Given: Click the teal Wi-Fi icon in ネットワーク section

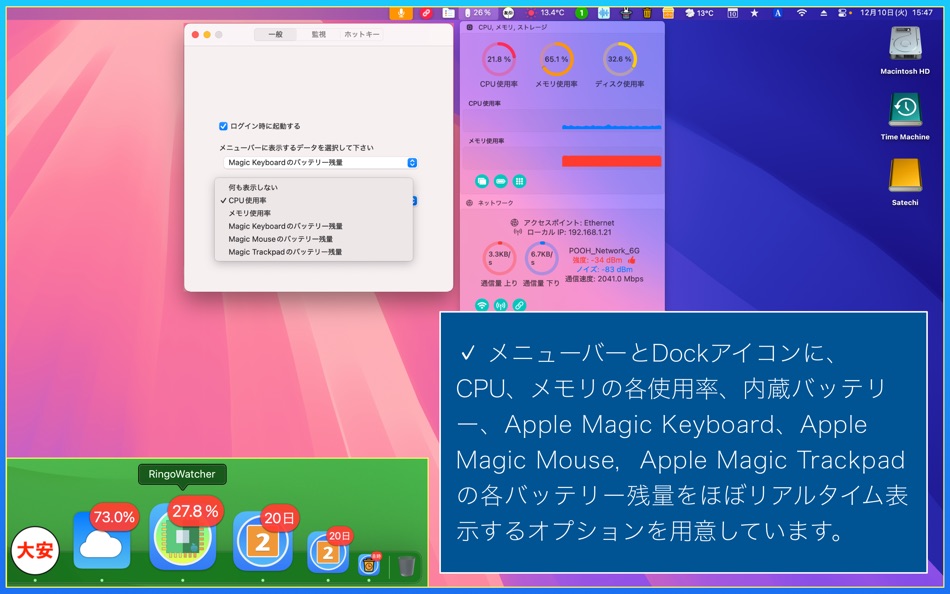Looking at the screenshot, I should 482,305.
